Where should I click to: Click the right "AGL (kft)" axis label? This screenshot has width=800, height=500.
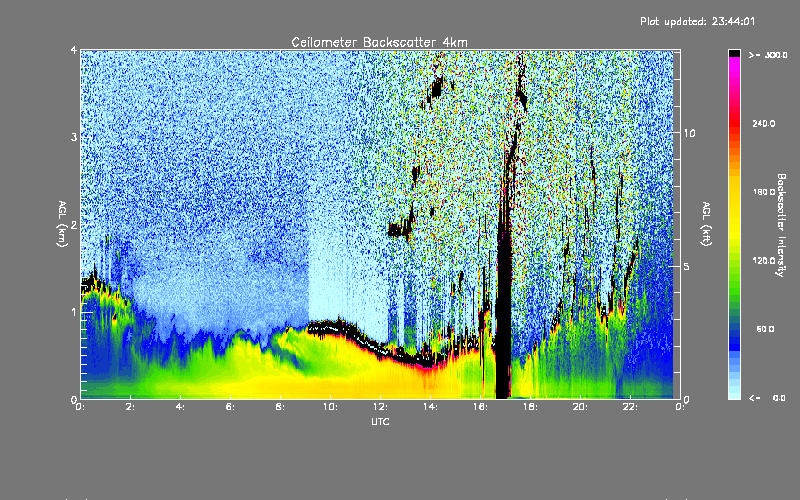click(x=706, y=224)
